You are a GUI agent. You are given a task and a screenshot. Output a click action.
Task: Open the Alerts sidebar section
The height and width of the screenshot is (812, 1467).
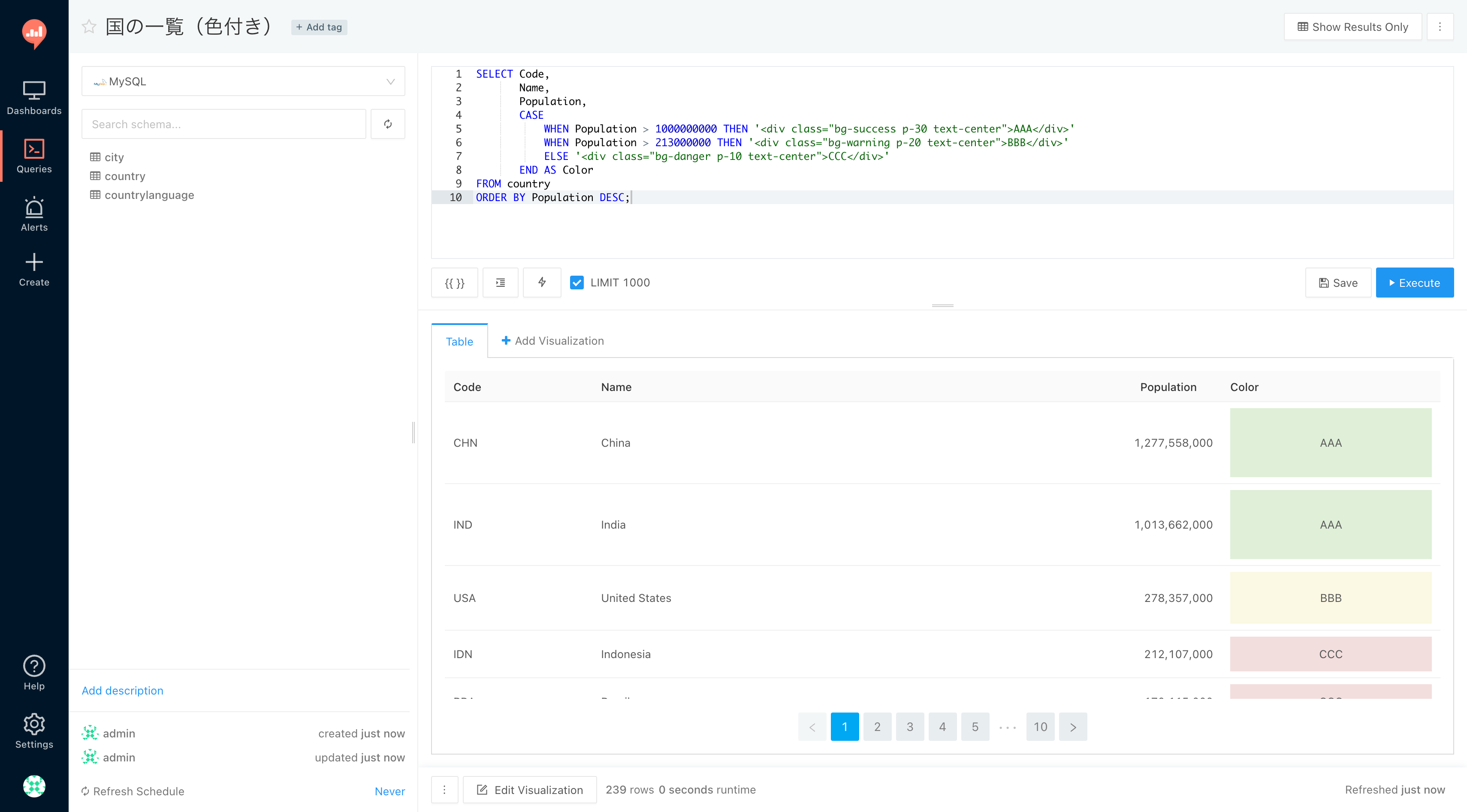(34, 214)
